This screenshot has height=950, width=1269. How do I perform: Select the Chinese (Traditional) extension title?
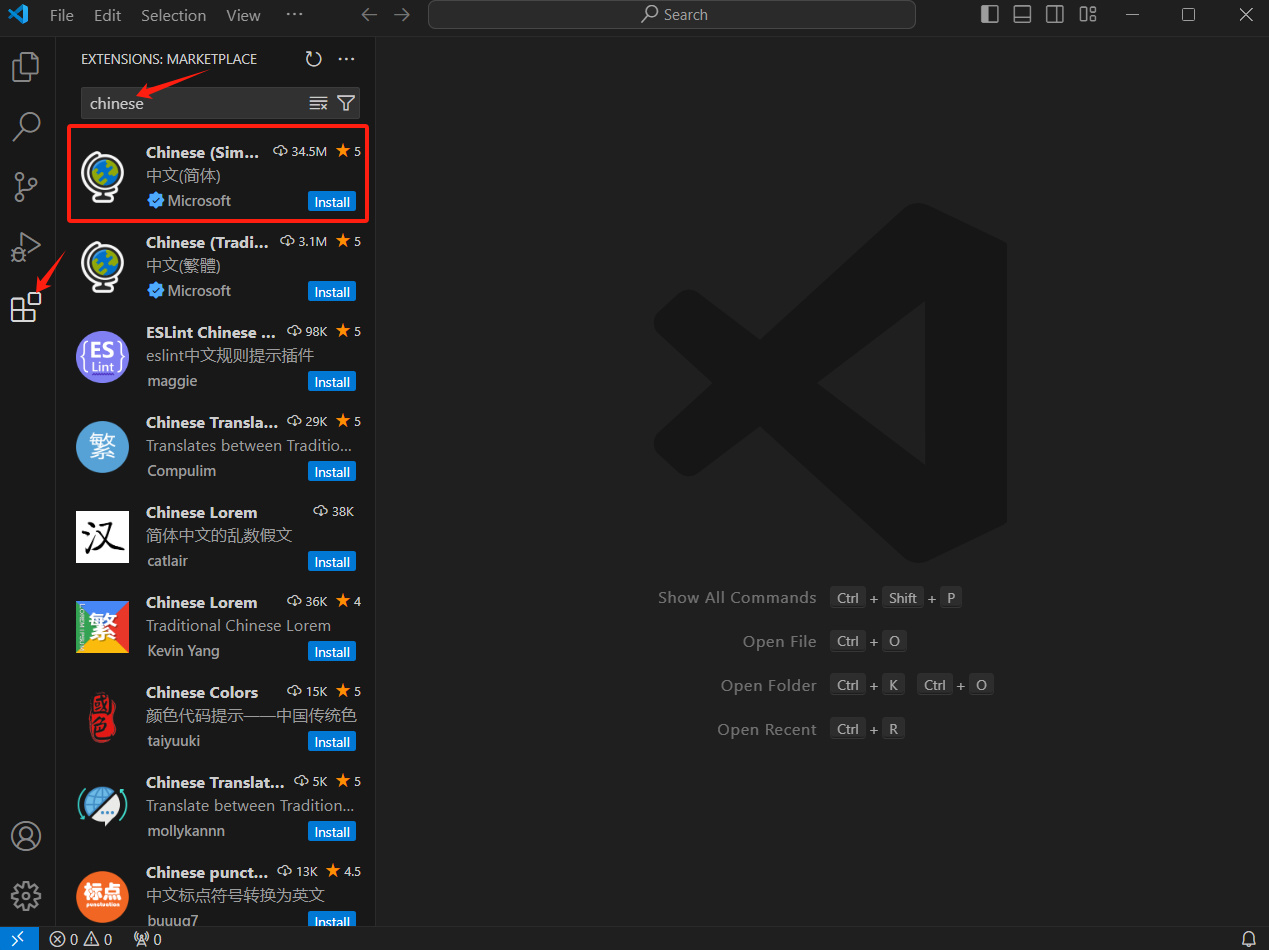(x=207, y=242)
